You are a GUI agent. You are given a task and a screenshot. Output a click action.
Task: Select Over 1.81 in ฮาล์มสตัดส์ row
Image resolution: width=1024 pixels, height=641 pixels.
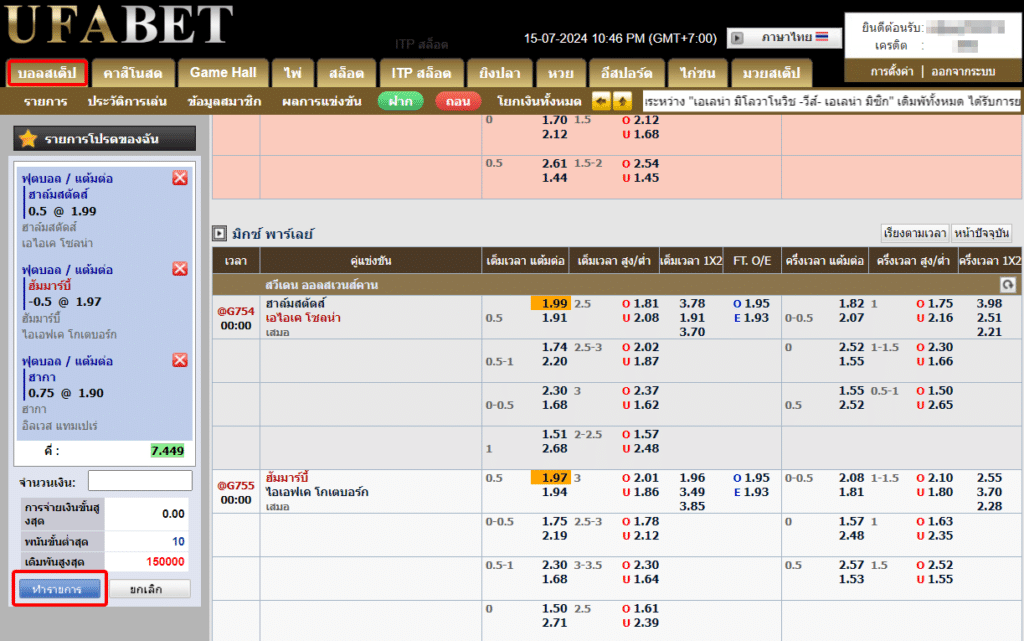(641, 304)
